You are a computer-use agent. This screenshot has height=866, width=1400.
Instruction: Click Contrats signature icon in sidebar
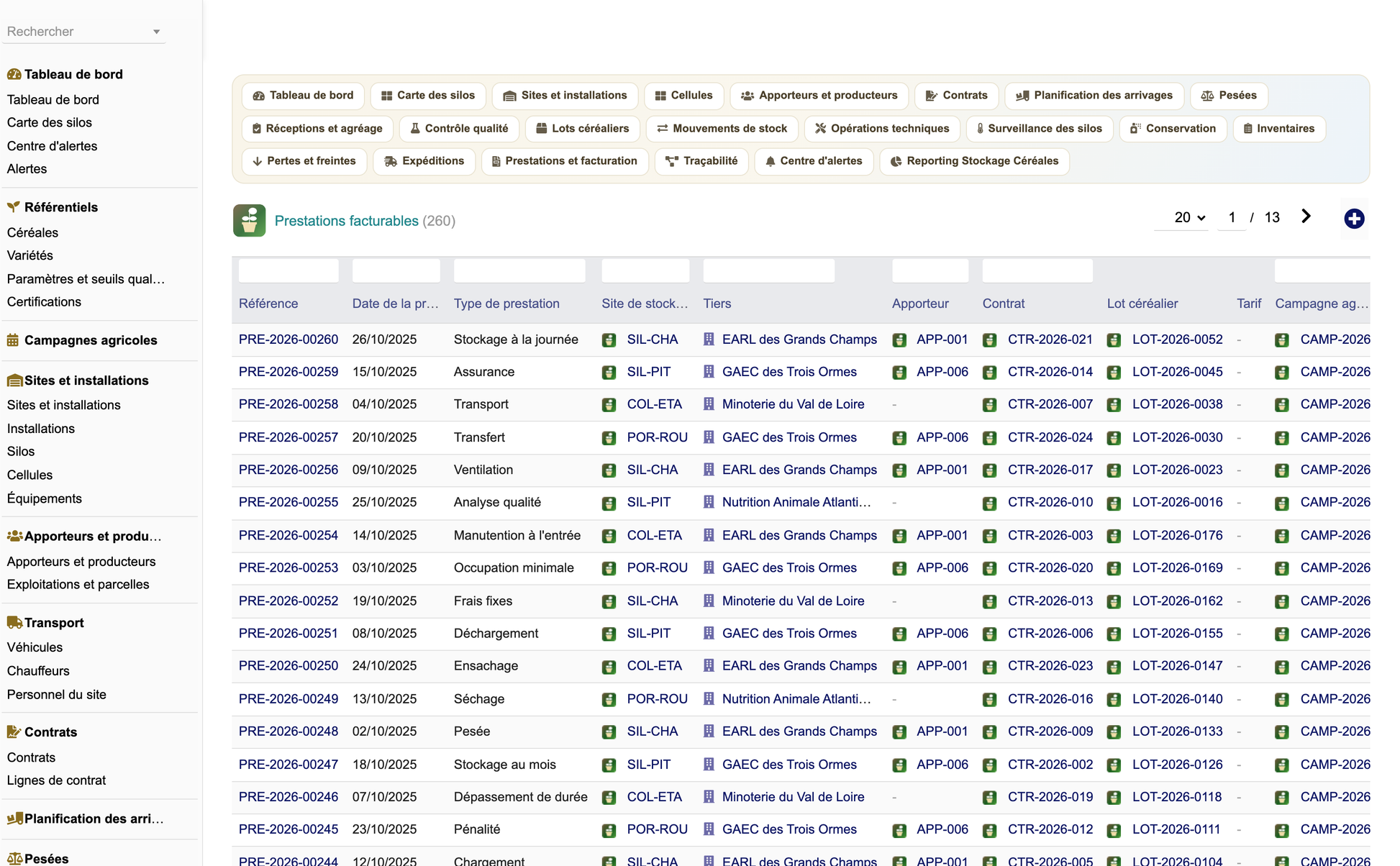coord(14,732)
